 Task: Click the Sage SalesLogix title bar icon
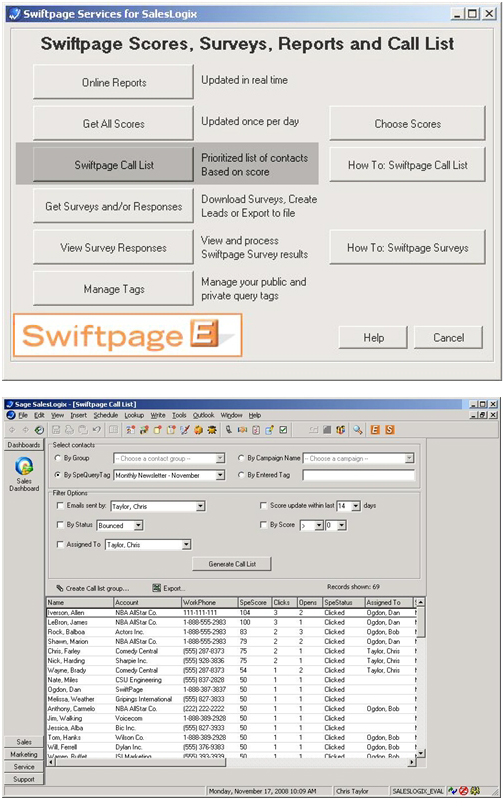tap(10, 404)
